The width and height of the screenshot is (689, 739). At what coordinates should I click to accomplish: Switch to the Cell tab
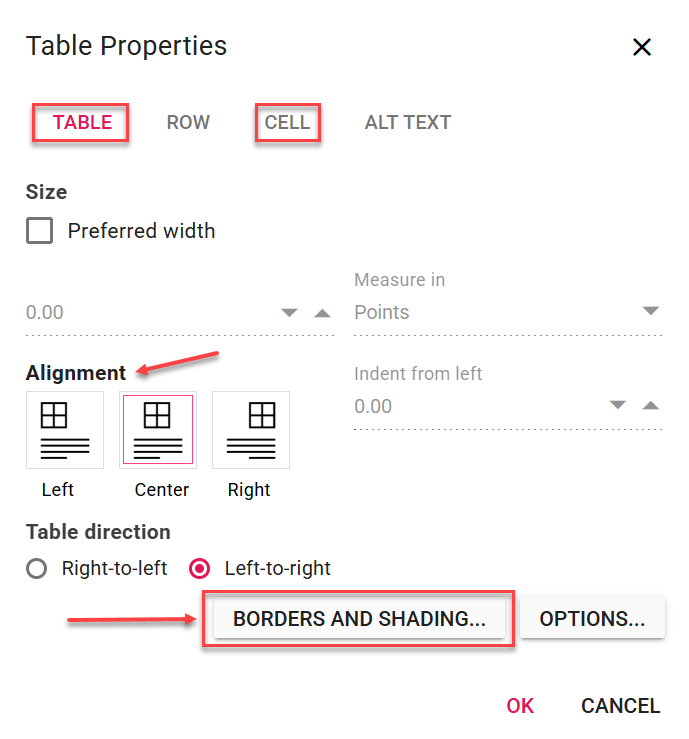287,123
